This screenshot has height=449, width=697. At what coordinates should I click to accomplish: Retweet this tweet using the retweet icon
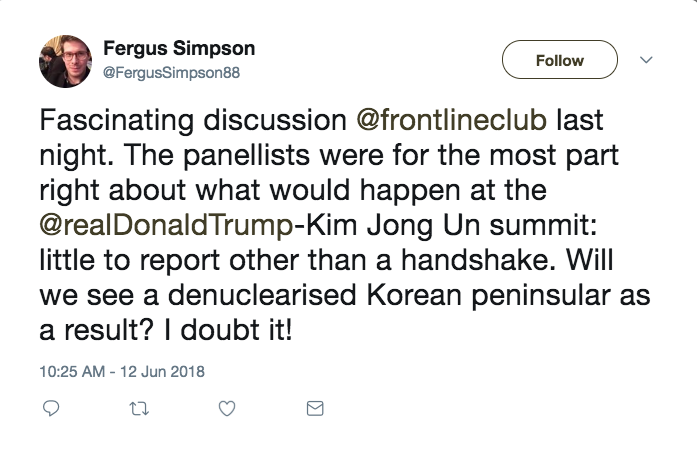click(140, 408)
